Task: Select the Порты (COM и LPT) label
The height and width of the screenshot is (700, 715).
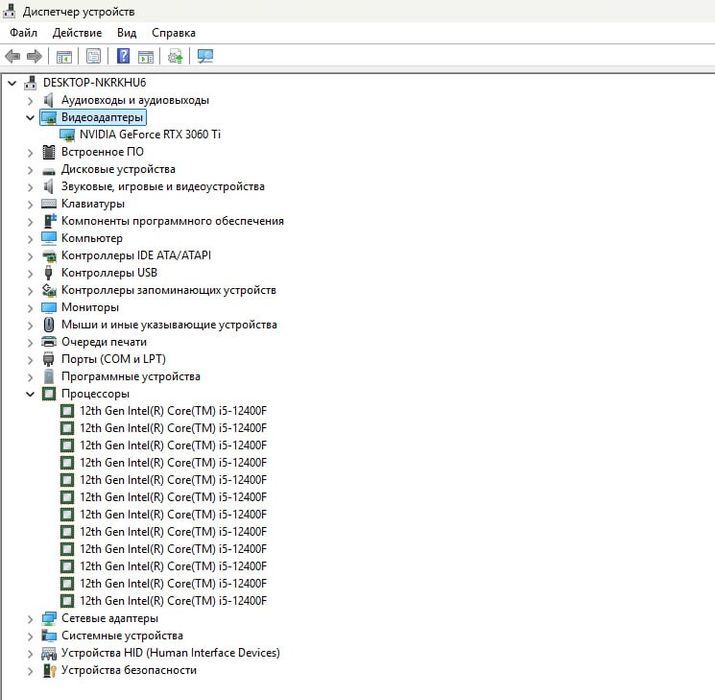Action: pos(114,359)
